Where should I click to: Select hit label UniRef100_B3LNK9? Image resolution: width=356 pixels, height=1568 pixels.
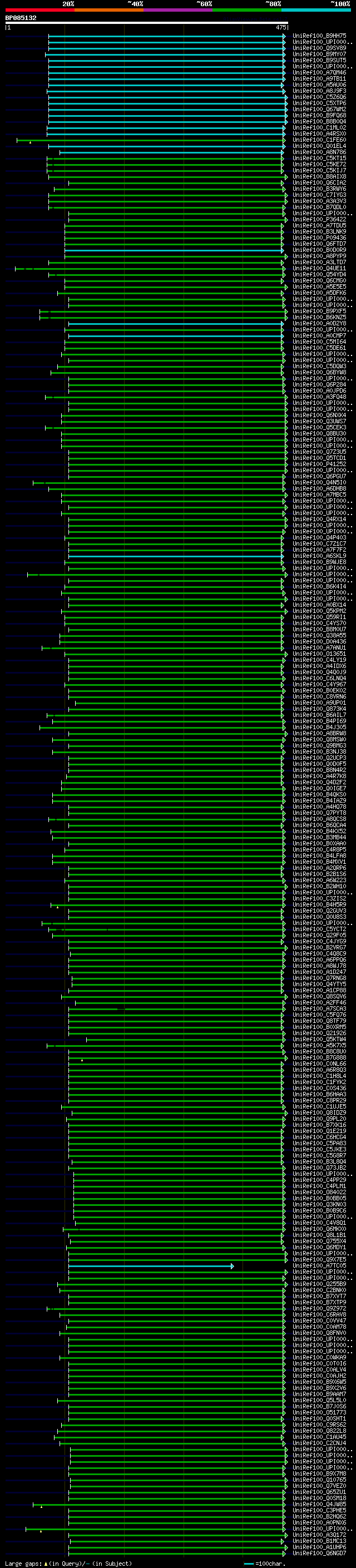point(319,231)
